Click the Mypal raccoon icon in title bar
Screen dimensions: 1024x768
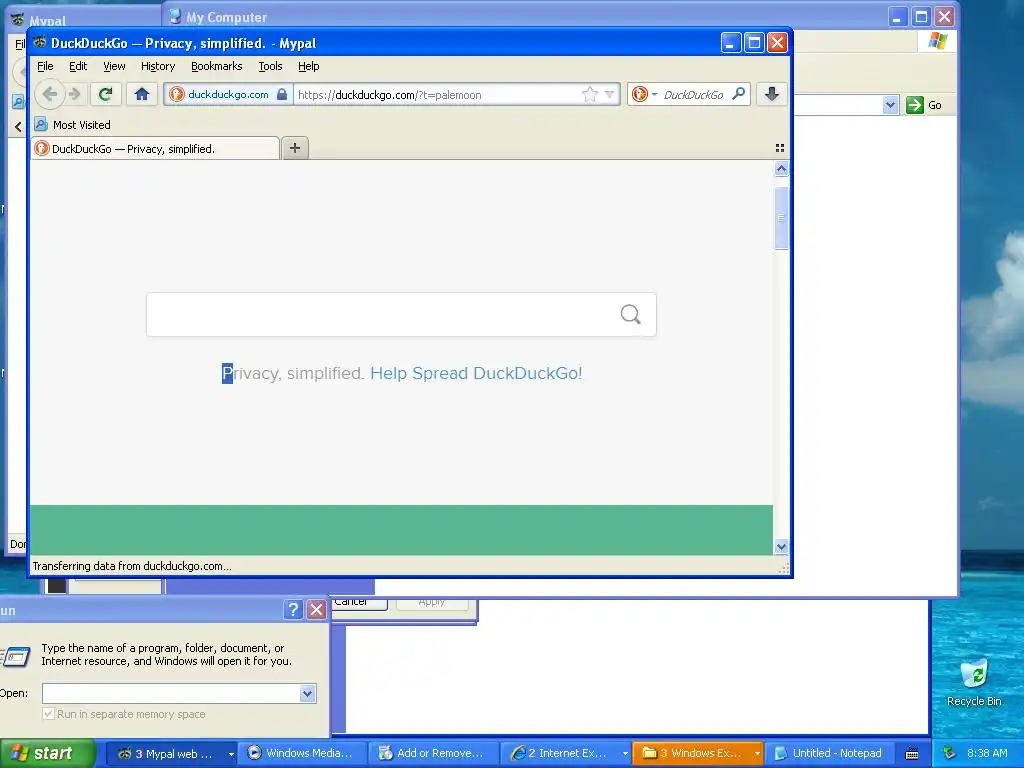point(40,42)
